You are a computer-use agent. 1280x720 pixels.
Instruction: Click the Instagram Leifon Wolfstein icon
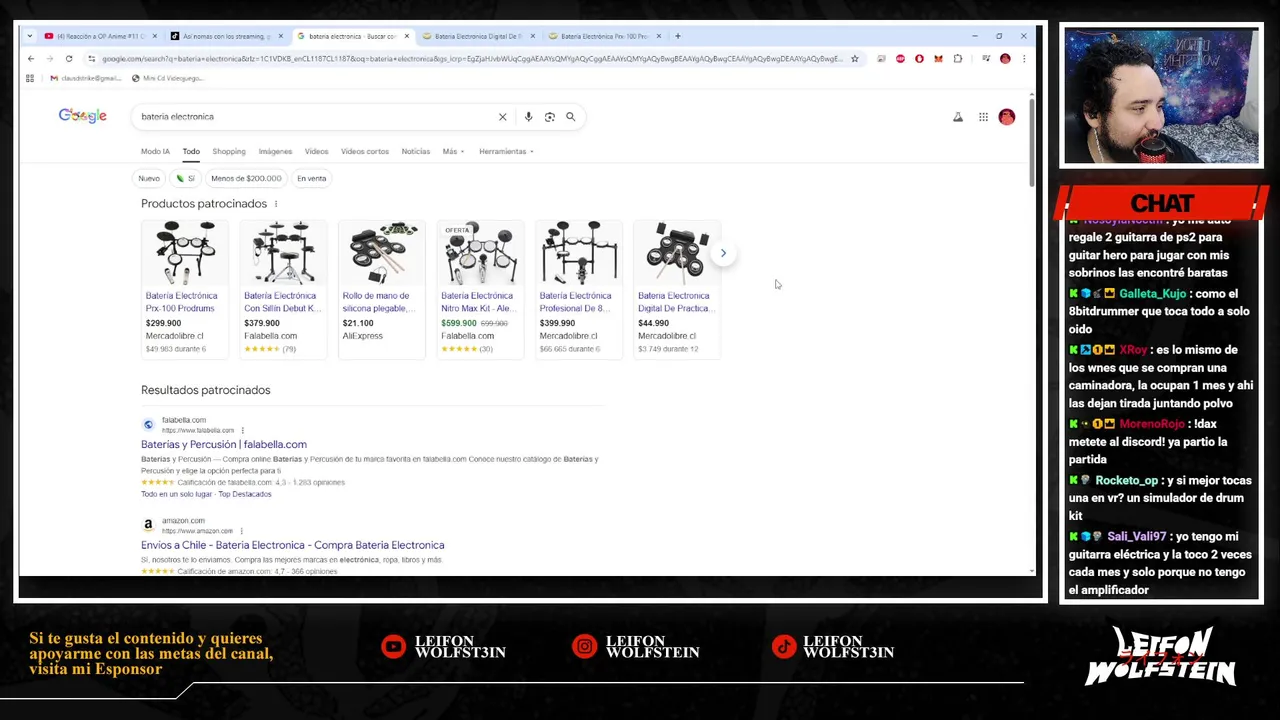pyautogui.click(x=584, y=647)
